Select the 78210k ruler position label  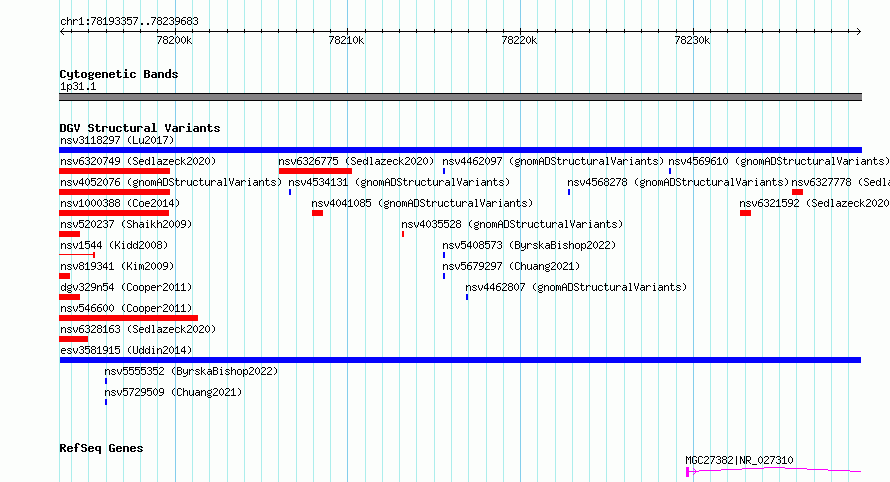pyautogui.click(x=346, y=40)
